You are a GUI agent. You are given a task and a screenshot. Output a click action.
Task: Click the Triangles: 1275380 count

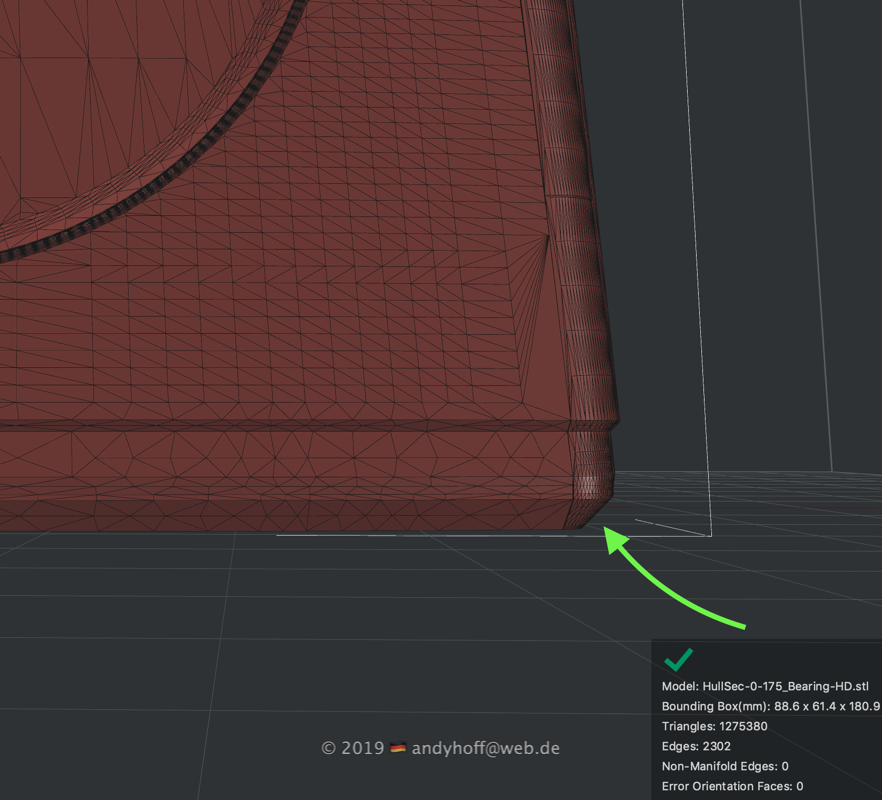point(715,727)
